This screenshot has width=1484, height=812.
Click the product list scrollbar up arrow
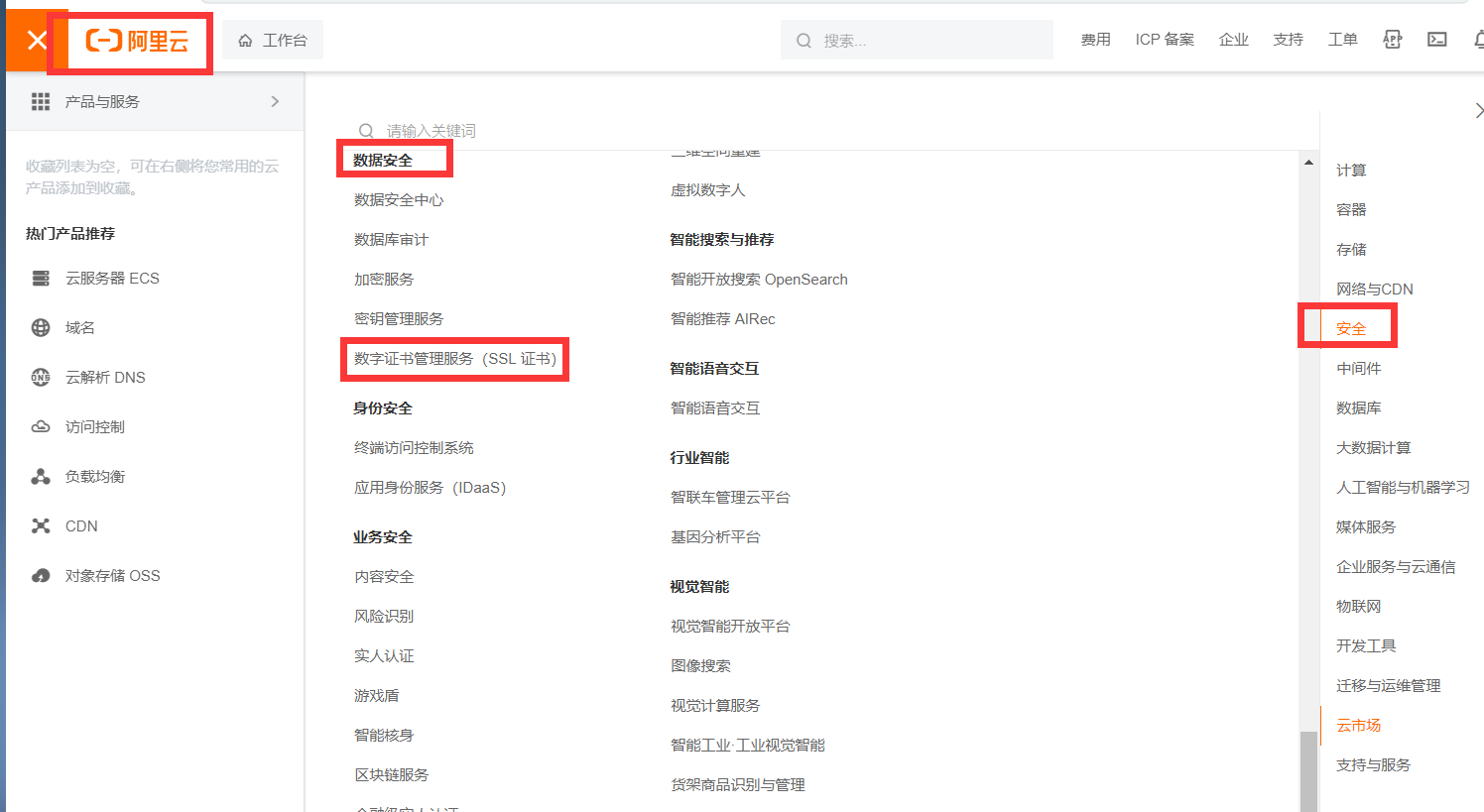pos(1308,162)
